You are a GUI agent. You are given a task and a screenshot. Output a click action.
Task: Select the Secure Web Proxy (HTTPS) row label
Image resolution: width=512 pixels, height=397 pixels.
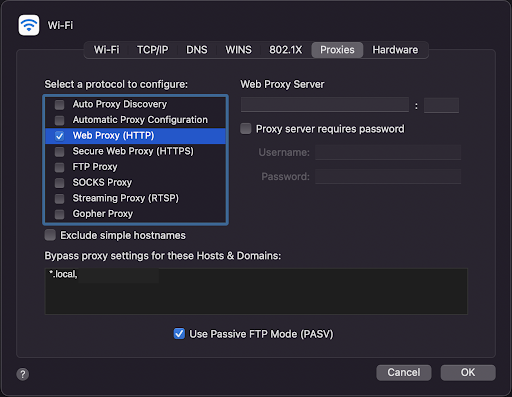133,151
